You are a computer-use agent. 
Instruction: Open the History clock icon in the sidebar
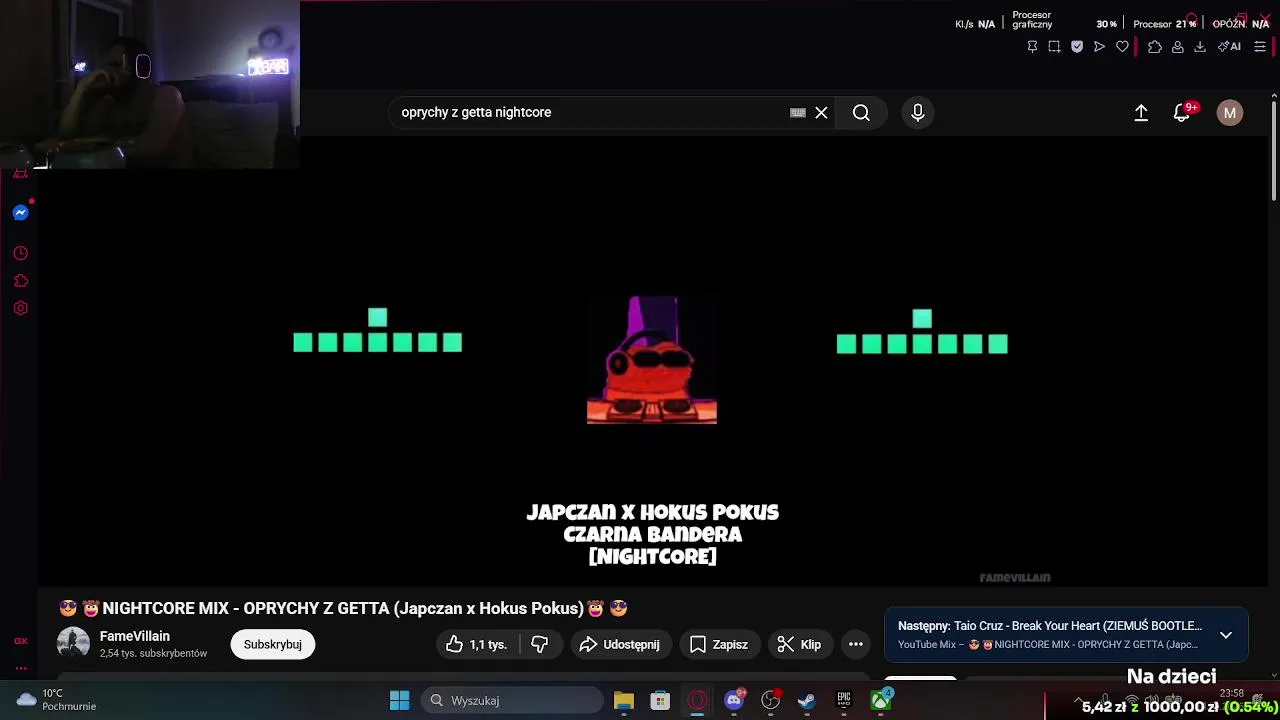point(20,254)
